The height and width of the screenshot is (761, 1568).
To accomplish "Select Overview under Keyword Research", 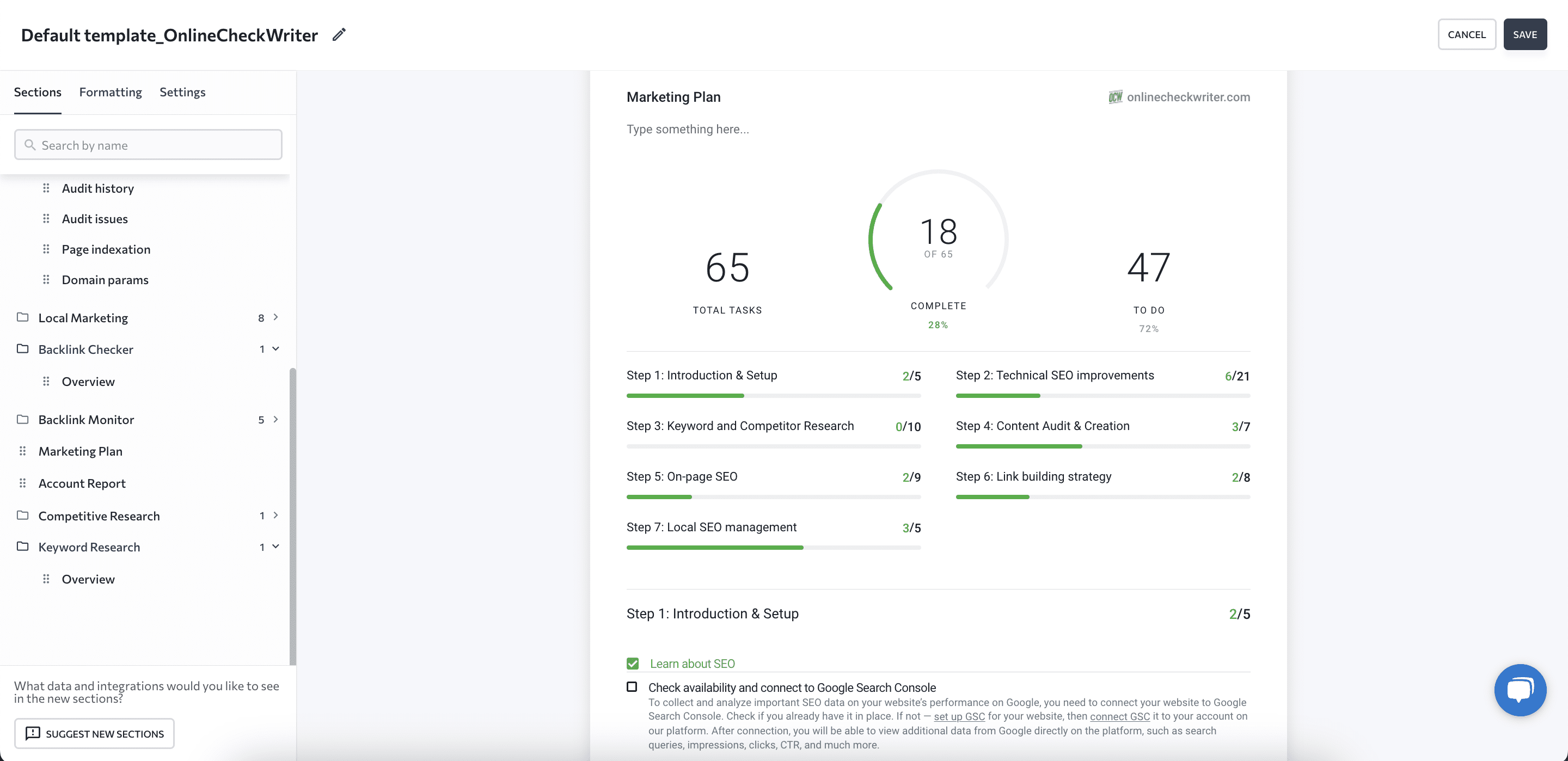I will coord(88,579).
